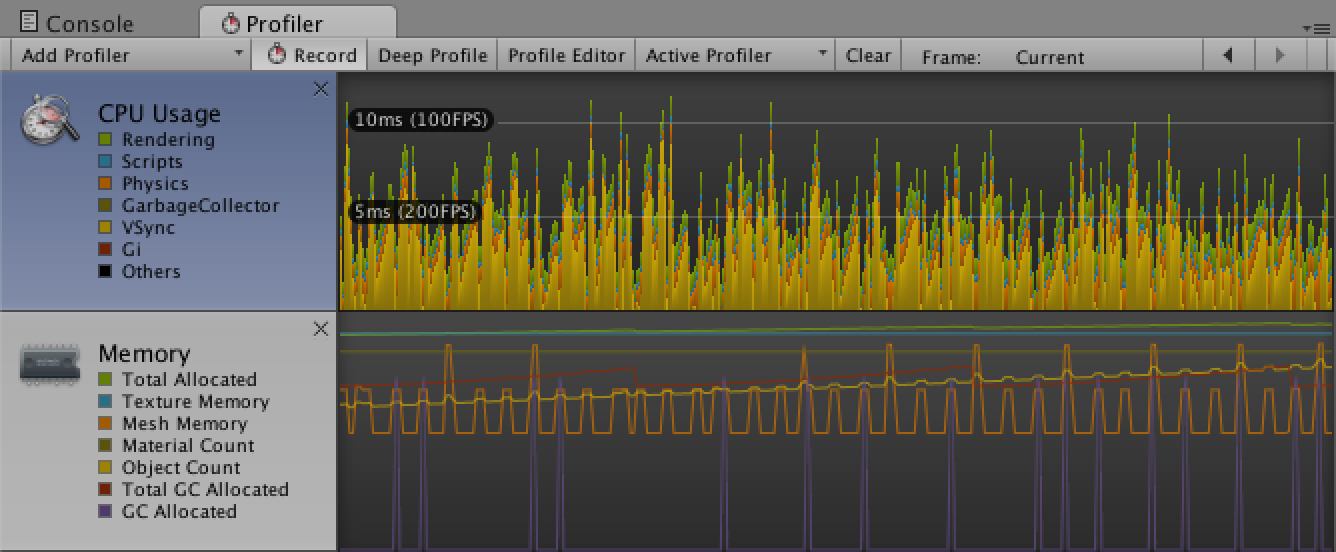This screenshot has height=552, width=1336.
Task: Go to next frame arrow
Action: tap(1280, 56)
